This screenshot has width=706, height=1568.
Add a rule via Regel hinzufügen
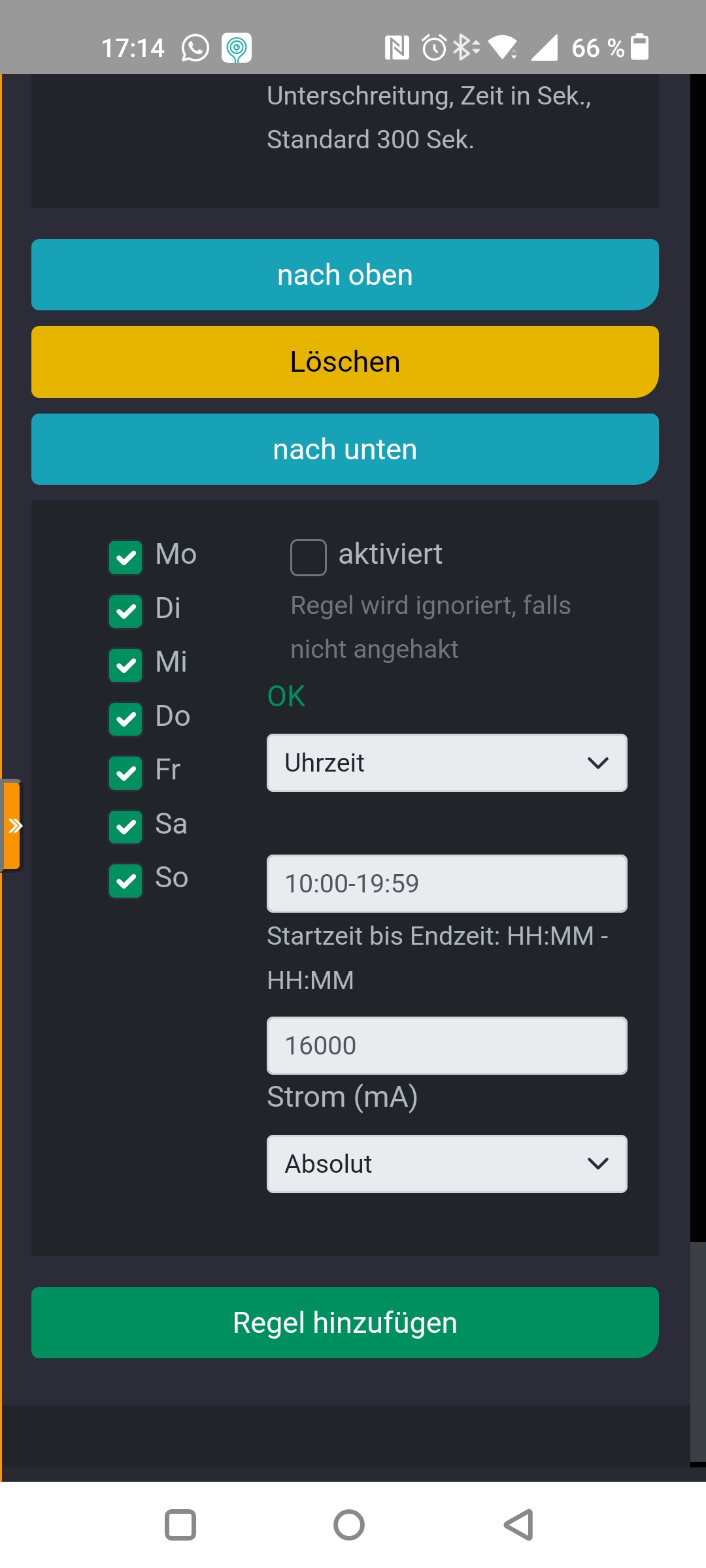tap(345, 1322)
